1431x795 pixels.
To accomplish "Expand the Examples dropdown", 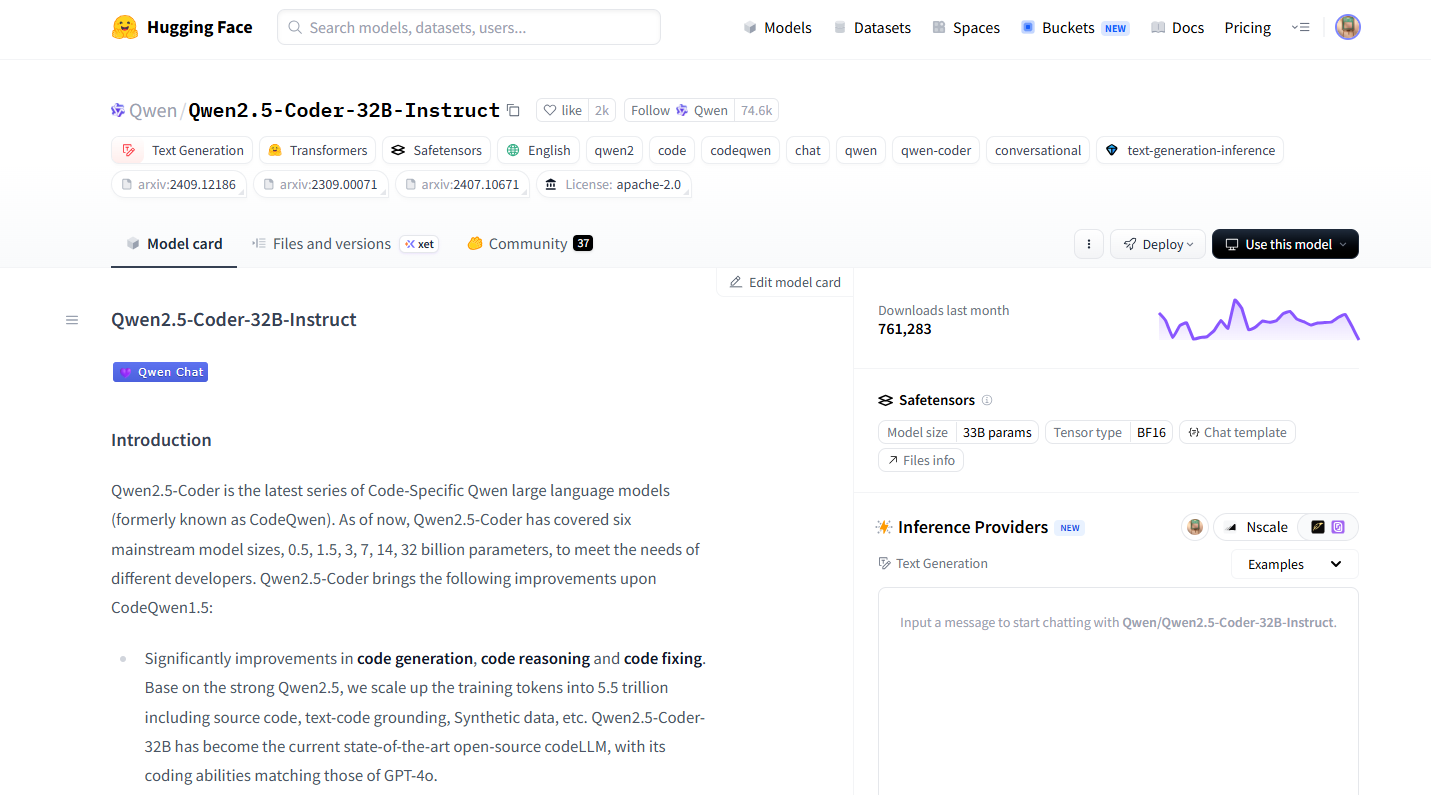I will (1294, 564).
